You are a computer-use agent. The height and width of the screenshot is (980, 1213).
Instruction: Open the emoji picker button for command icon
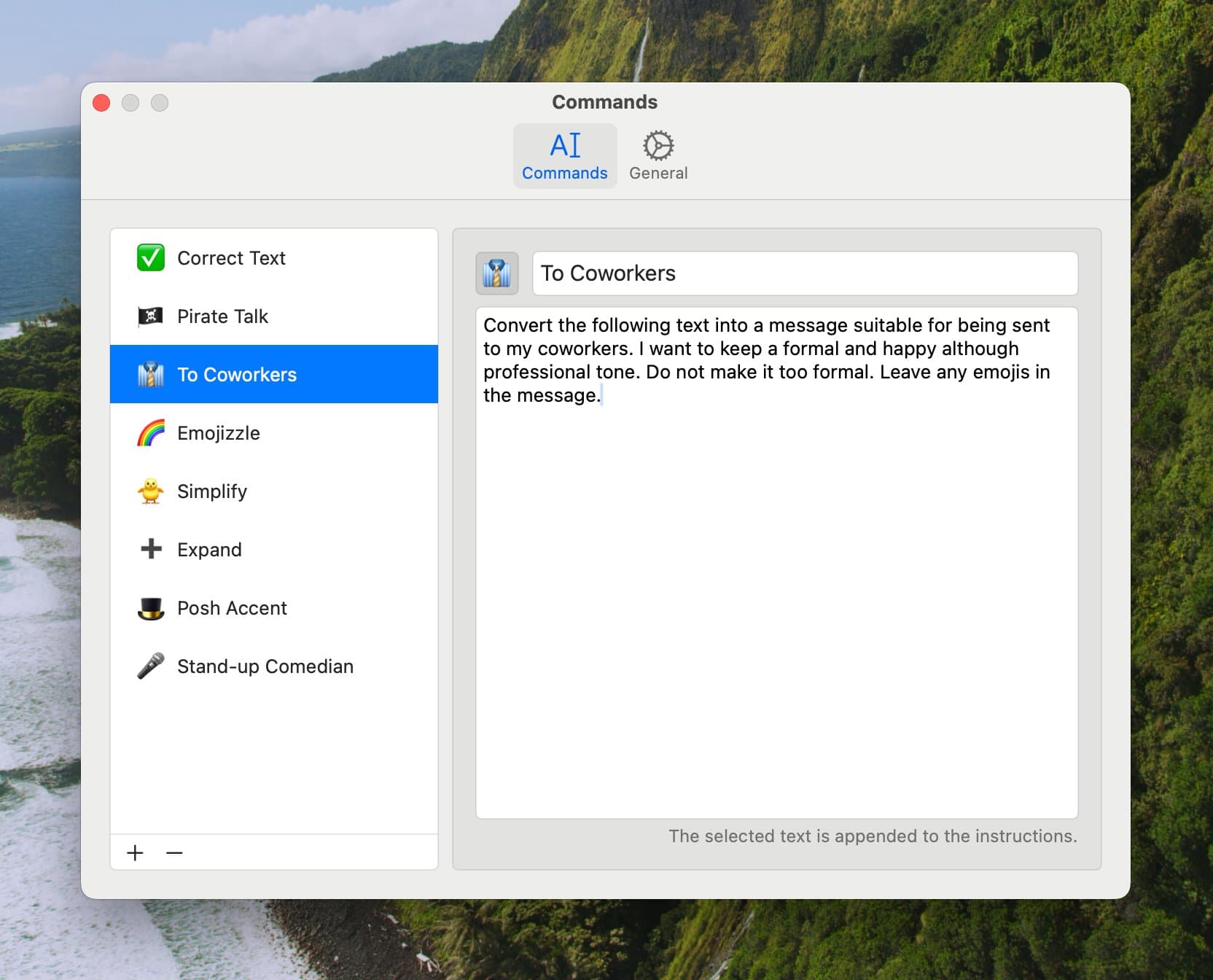coord(497,273)
